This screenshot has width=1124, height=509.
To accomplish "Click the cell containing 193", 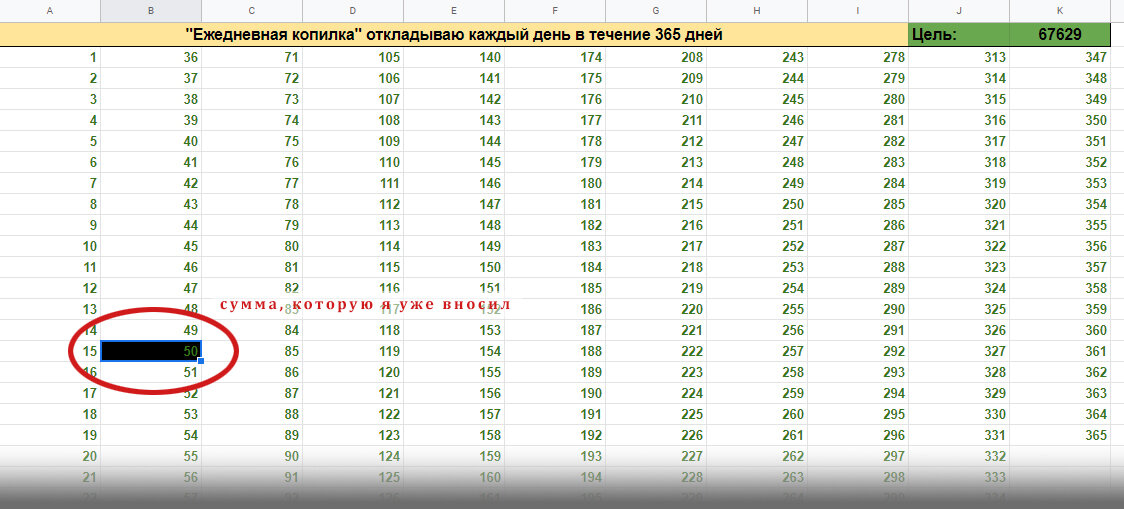I will point(556,457).
